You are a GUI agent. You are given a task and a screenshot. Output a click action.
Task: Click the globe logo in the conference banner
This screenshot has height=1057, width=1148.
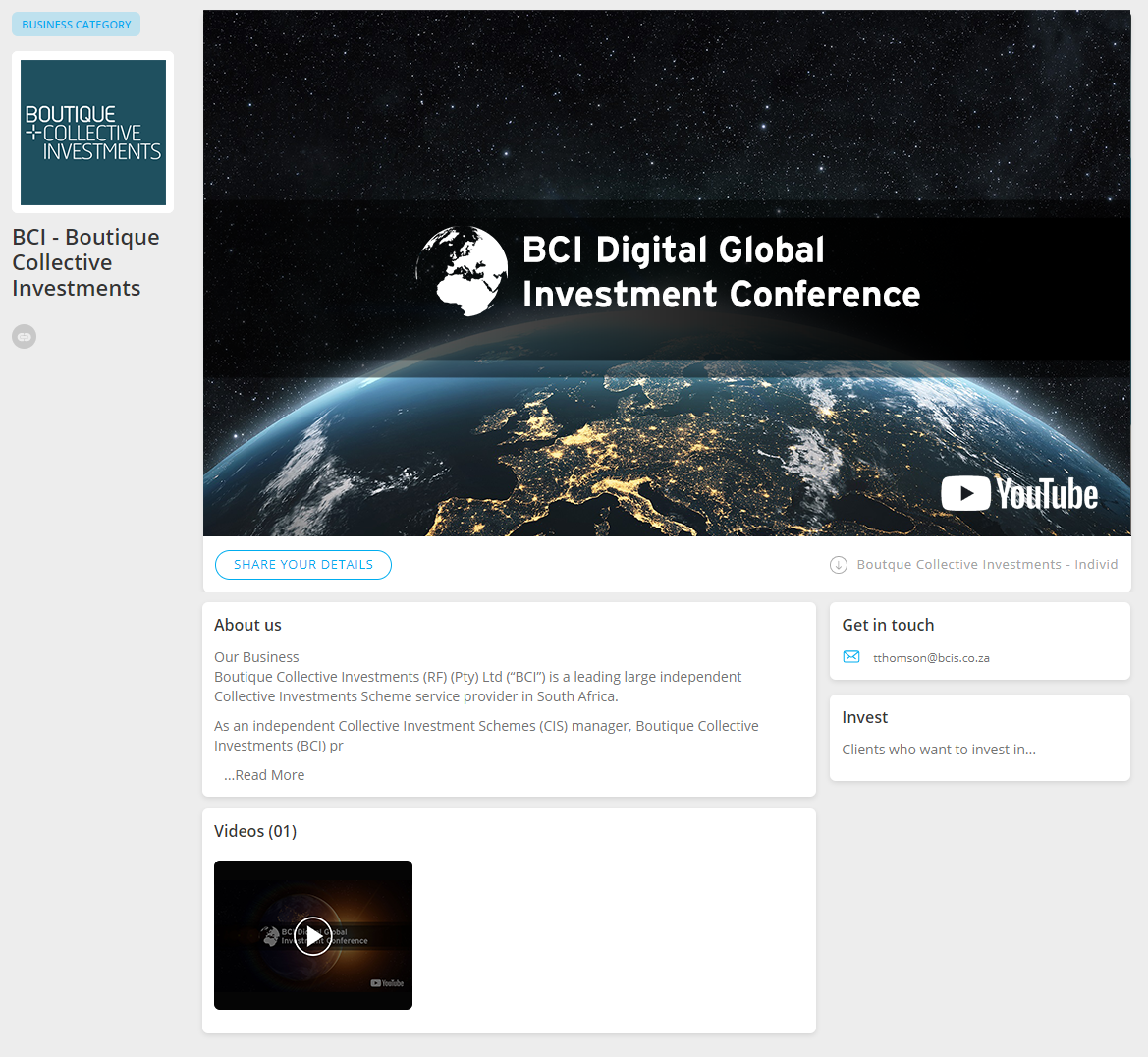click(x=463, y=272)
